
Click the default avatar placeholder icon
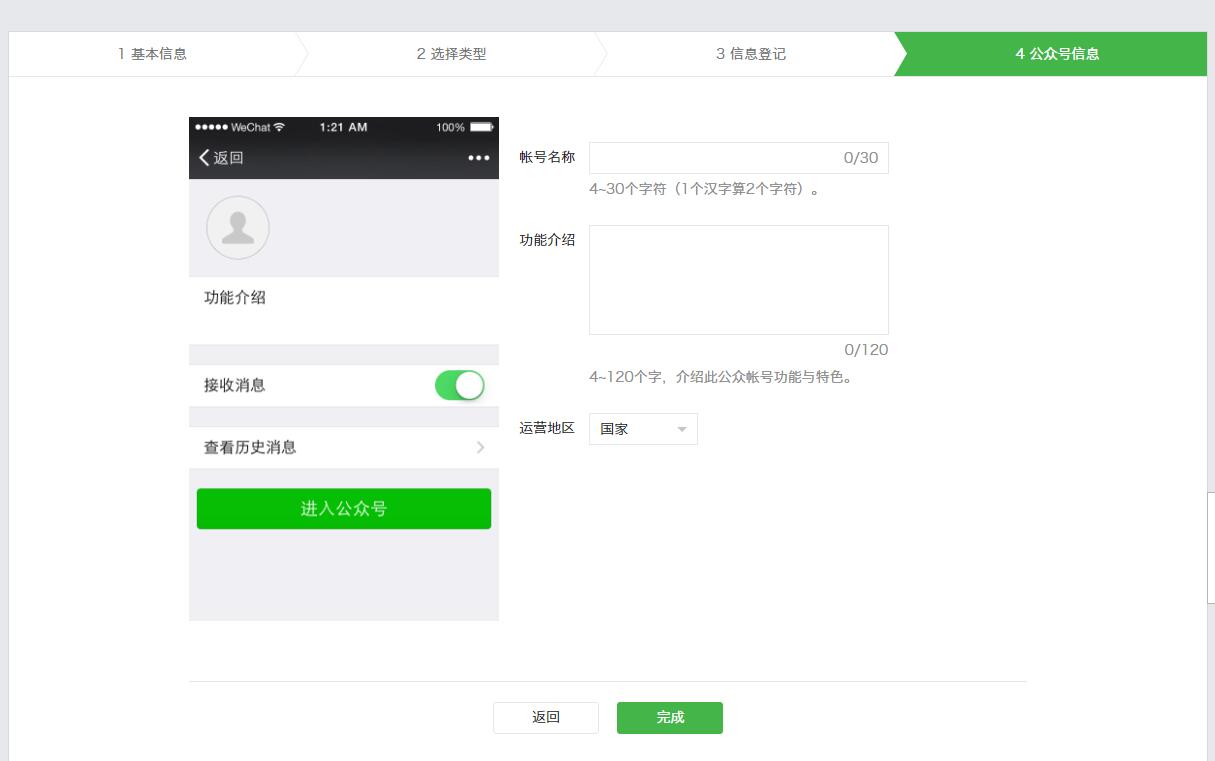tap(238, 228)
